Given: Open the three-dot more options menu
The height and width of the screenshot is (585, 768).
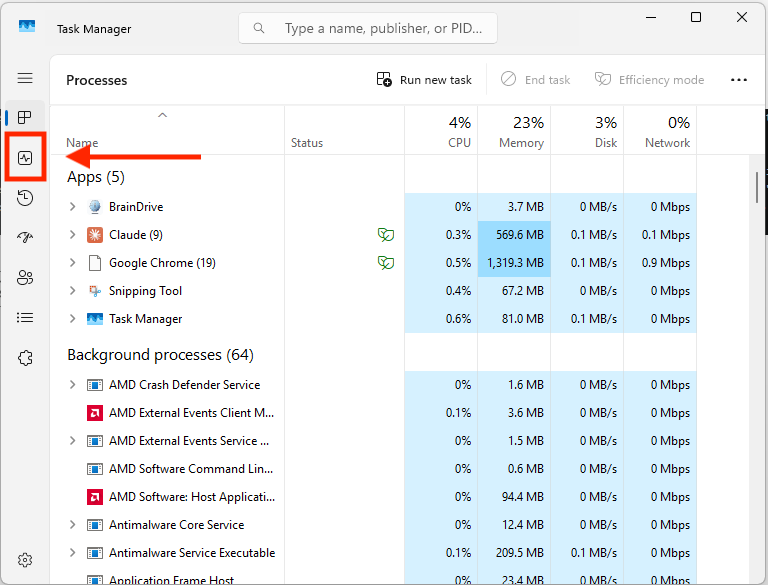Looking at the screenshot, I should point(739,80).
